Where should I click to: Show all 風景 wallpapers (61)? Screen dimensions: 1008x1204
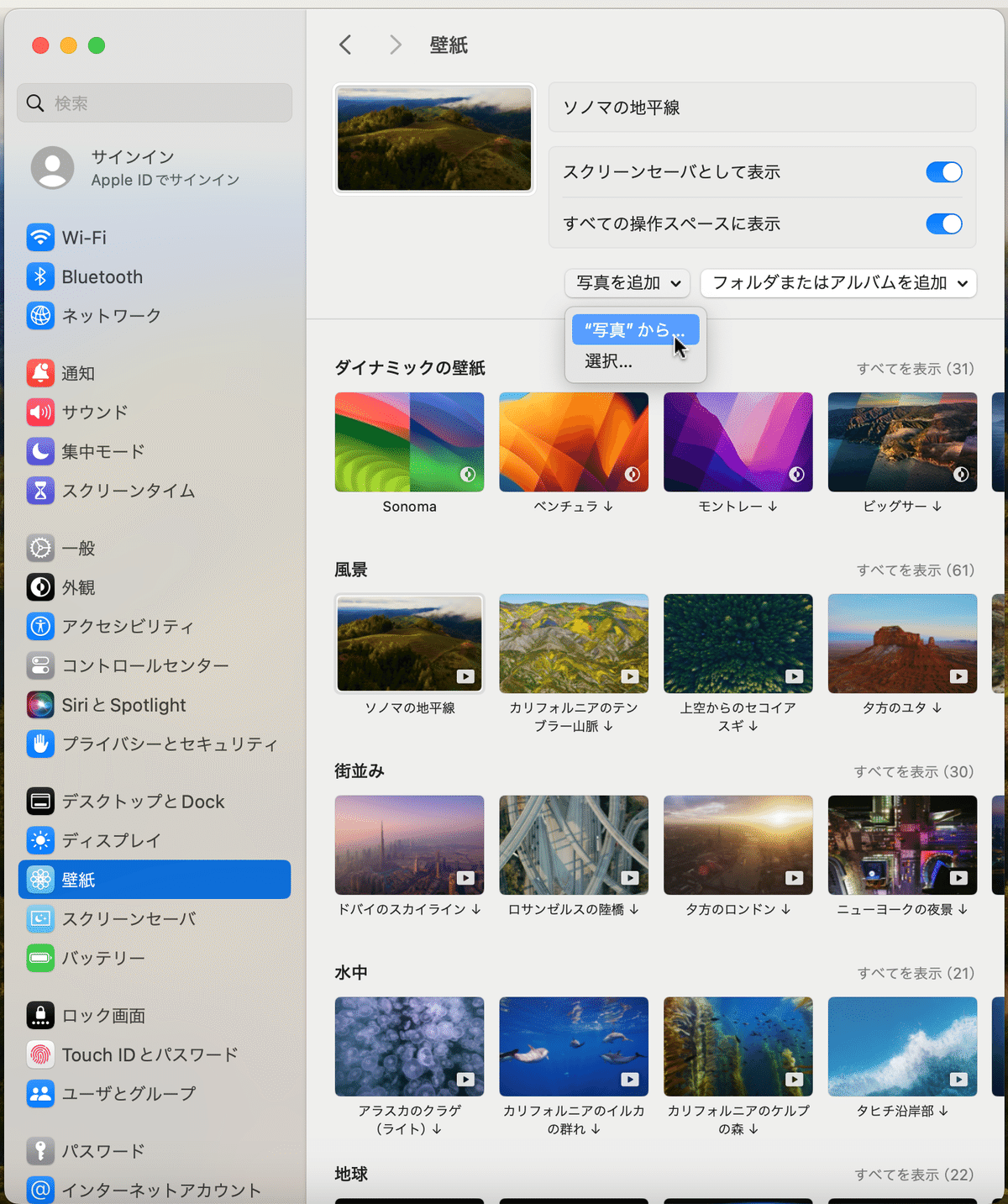click(x=916, y=570)
